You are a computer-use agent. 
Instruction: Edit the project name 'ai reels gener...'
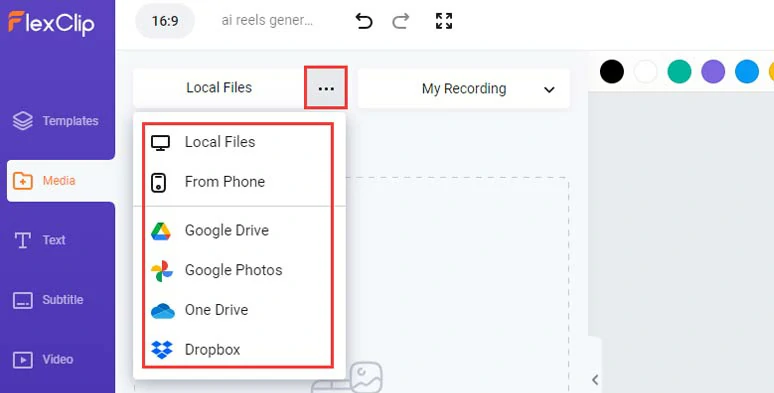tap(267, 21)
